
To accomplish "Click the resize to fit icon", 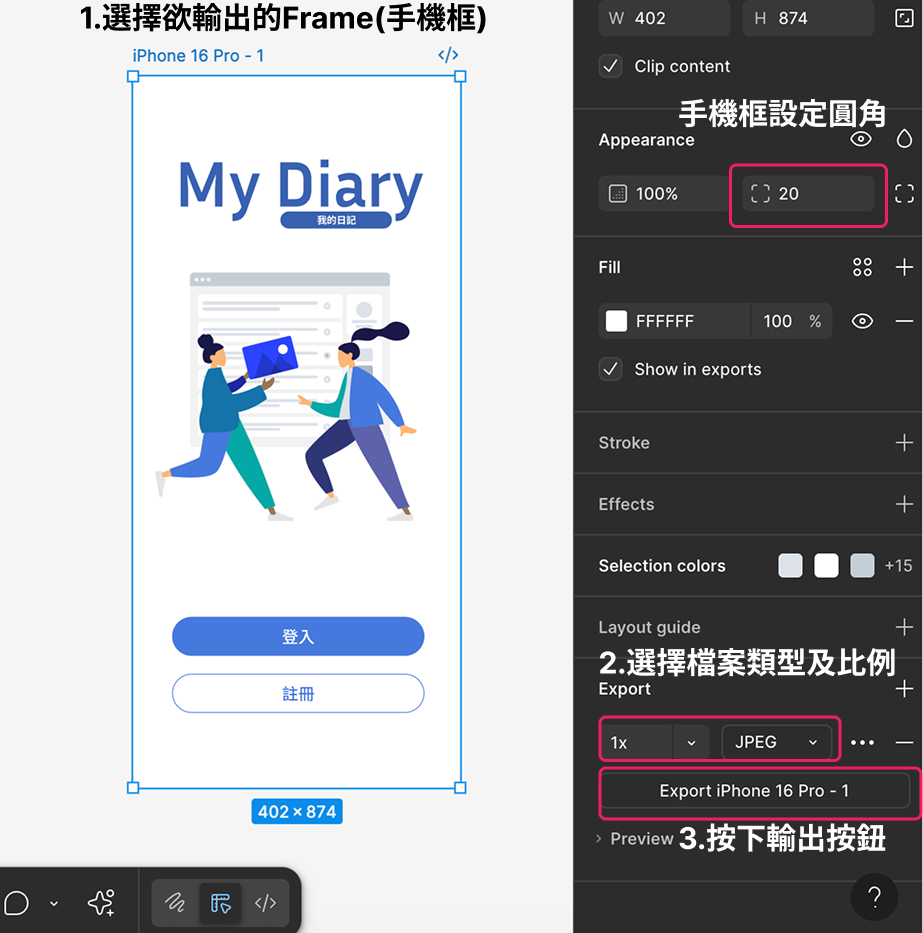I will 903,18.
